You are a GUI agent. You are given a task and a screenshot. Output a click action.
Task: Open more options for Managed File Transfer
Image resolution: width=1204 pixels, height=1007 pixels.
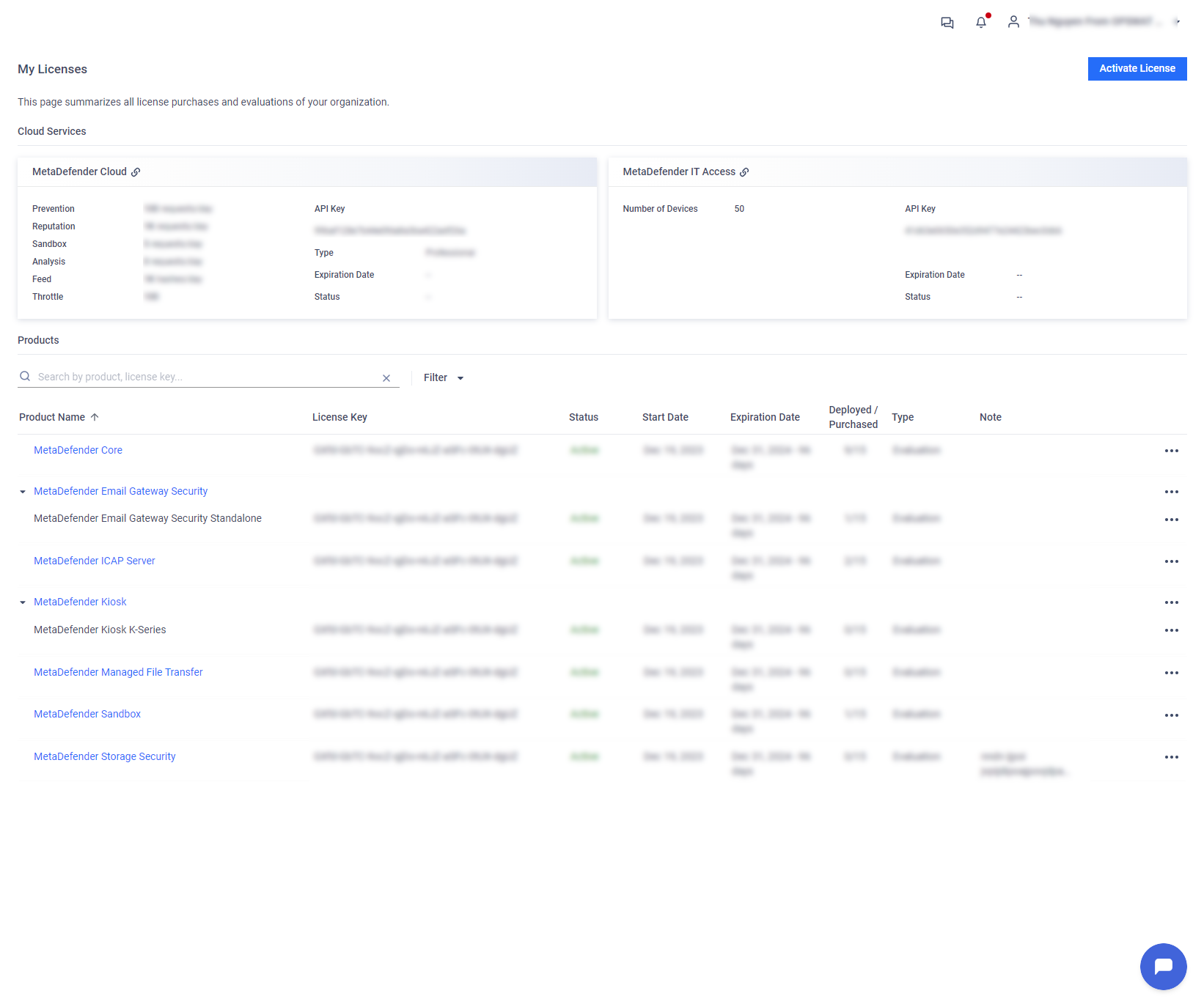(1172, 673)
